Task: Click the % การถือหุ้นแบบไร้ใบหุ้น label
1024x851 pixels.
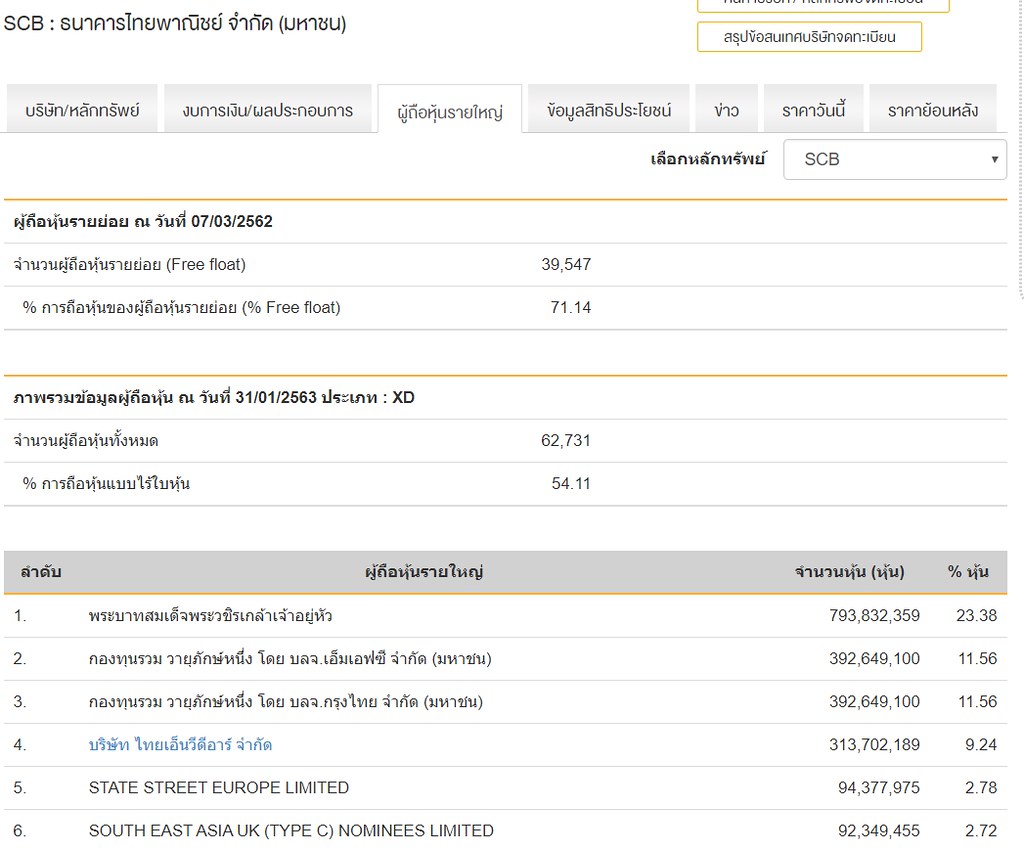Action: (106, 484)
